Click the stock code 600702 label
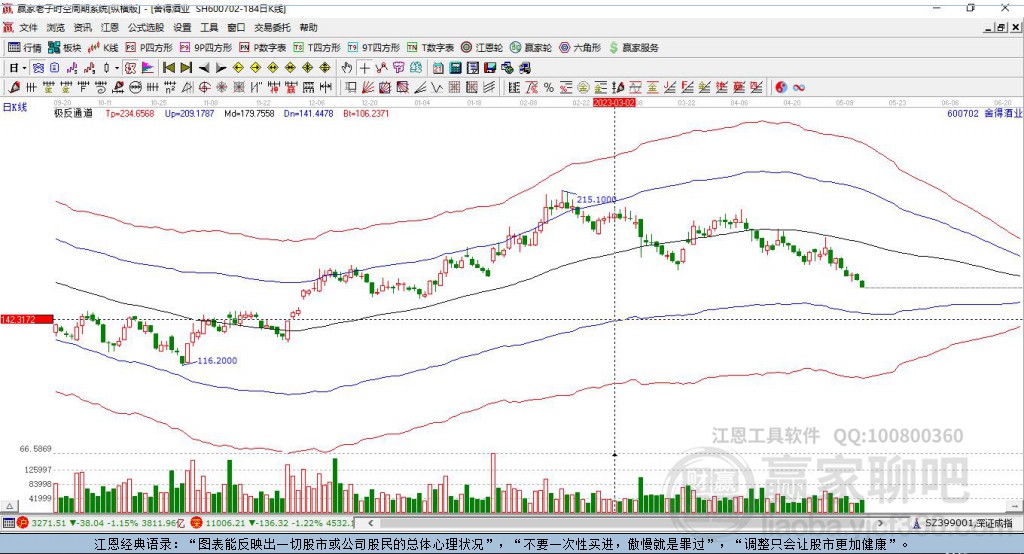 tap(963, 113)
